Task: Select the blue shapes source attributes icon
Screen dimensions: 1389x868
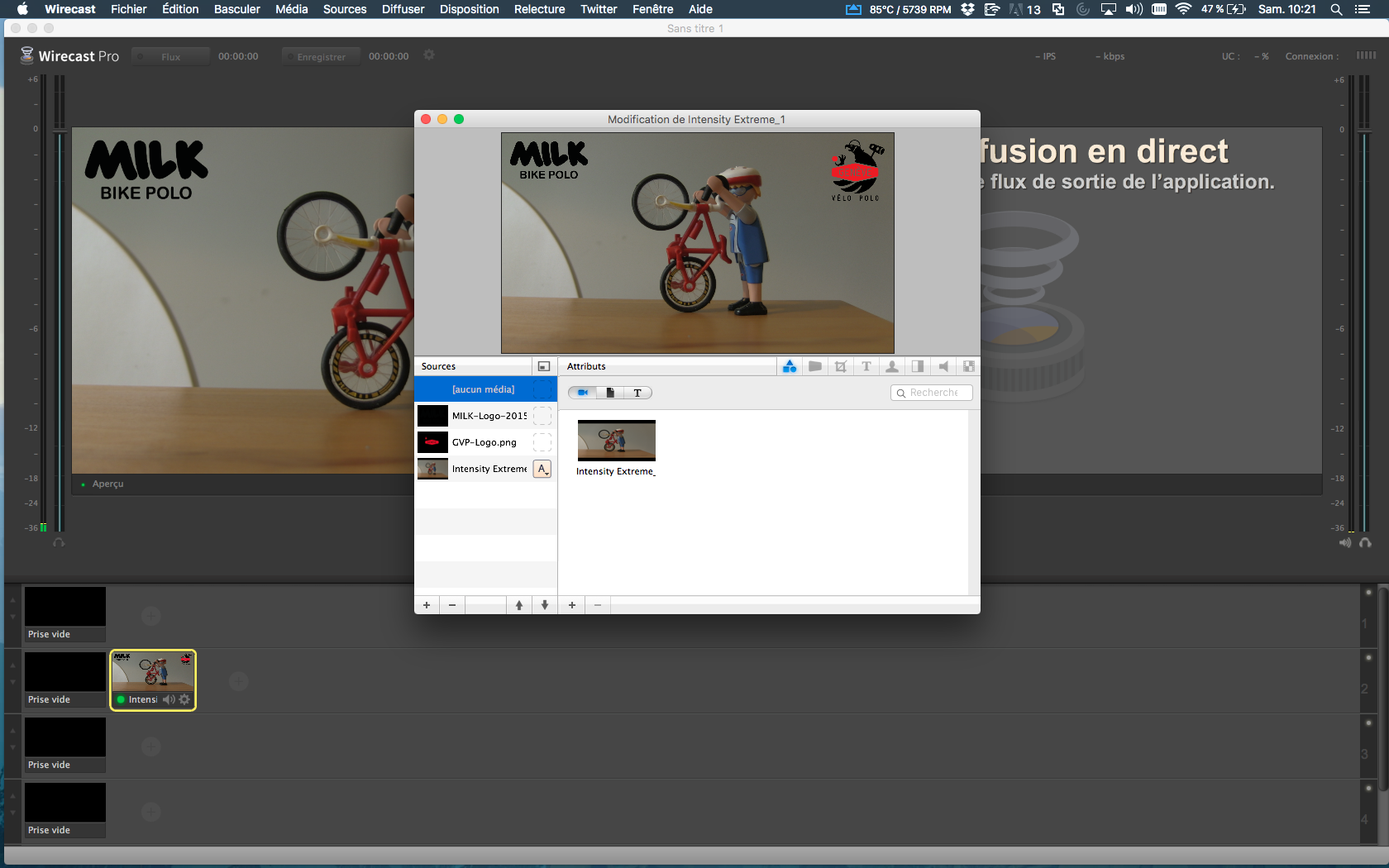Action: pos(790,366)
